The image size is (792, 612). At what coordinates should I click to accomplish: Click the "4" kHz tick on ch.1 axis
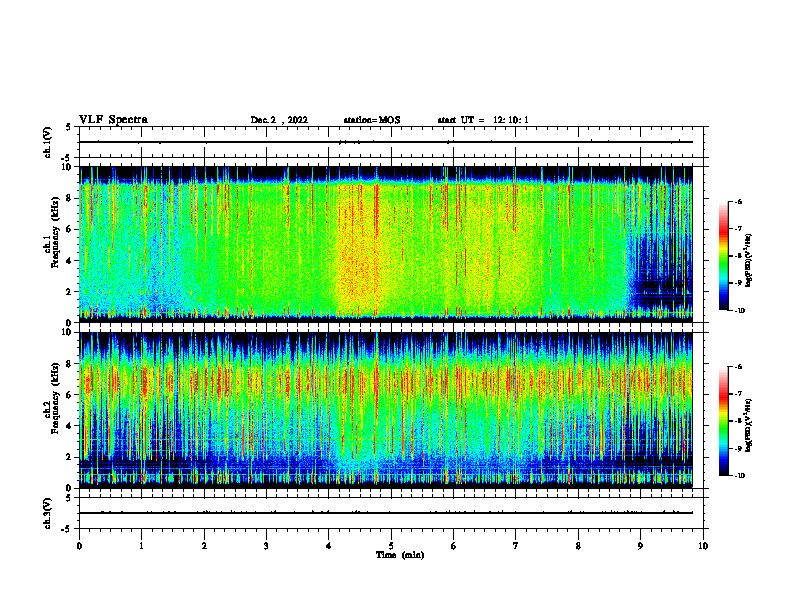[69, 261]
